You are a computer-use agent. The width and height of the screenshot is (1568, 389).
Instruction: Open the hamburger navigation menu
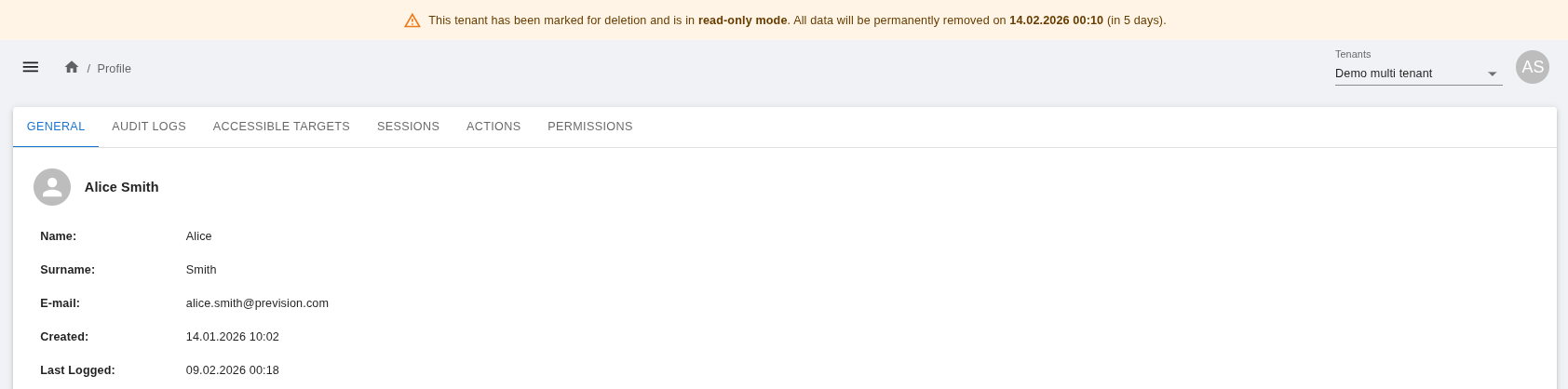coord(31,67)
